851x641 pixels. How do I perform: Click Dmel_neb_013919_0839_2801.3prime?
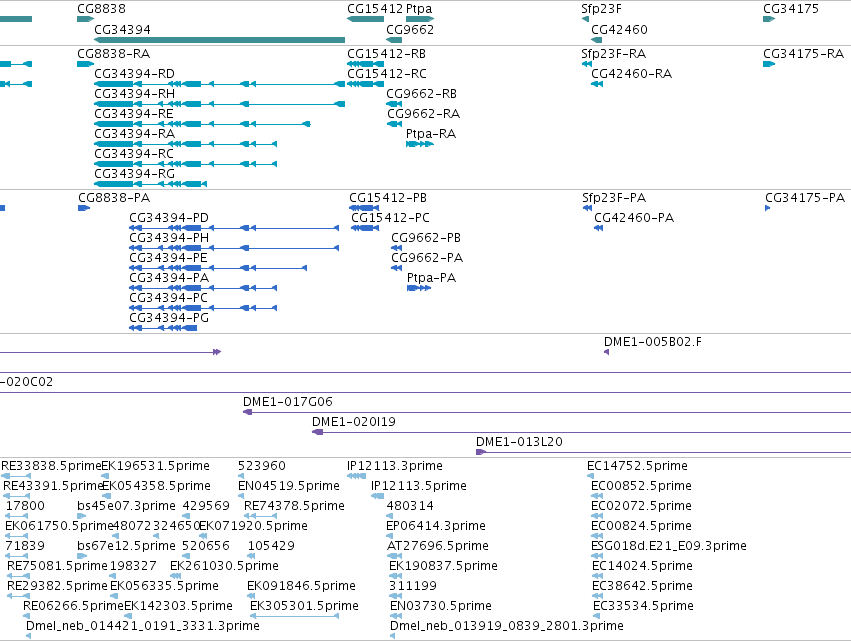click(x=507, y=626)
